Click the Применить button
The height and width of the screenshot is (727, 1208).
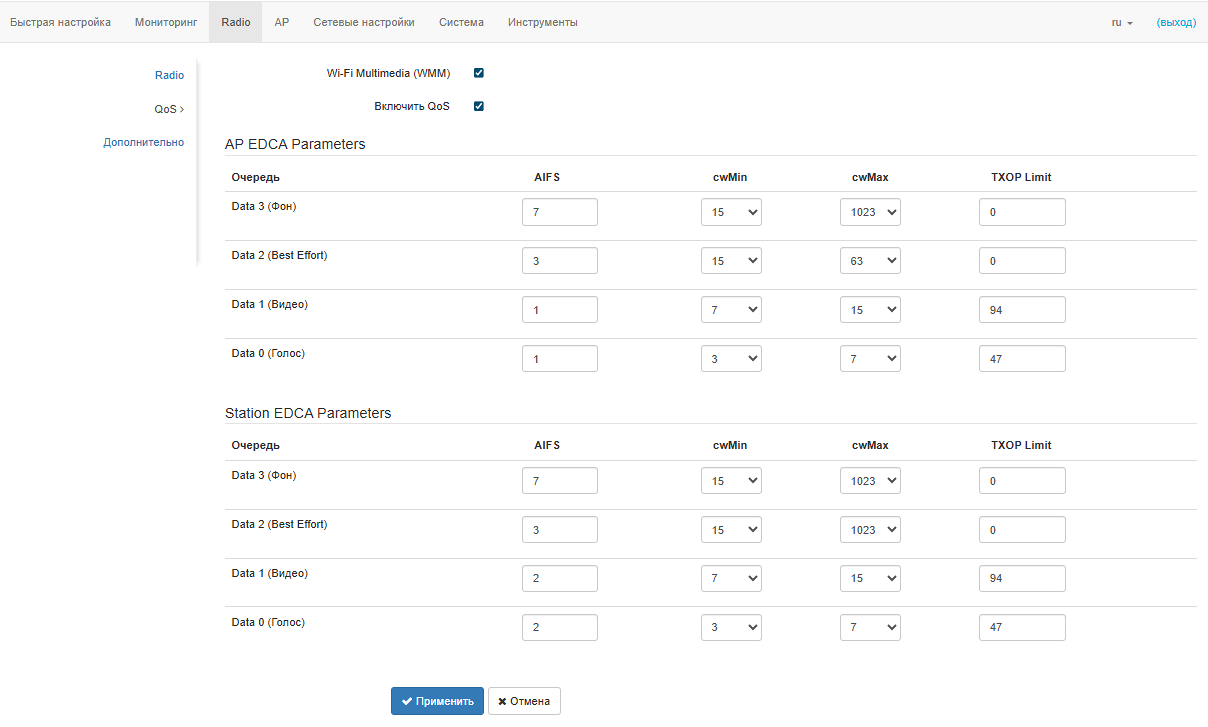tap(437, 701)
